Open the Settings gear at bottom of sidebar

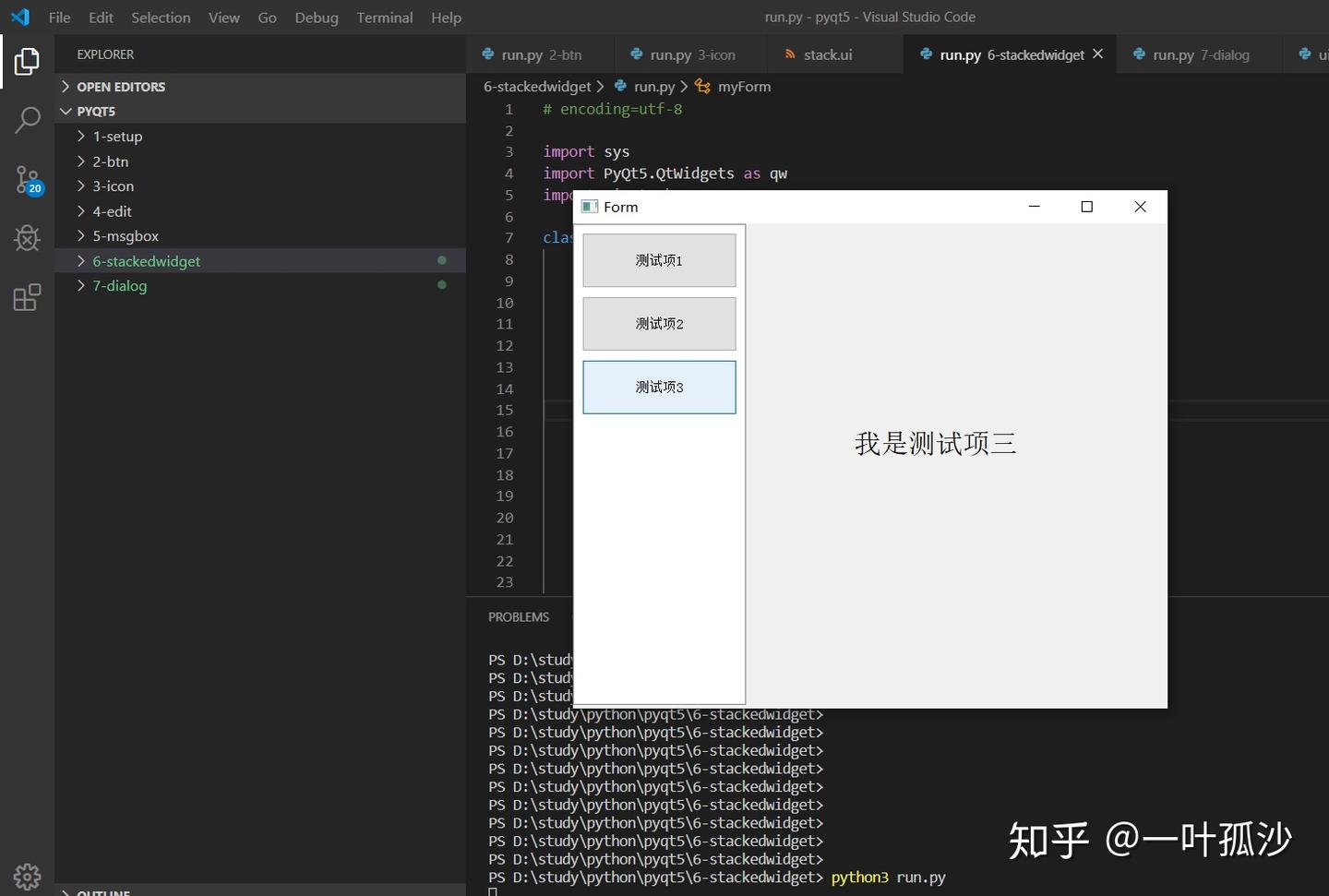[26, 876]
